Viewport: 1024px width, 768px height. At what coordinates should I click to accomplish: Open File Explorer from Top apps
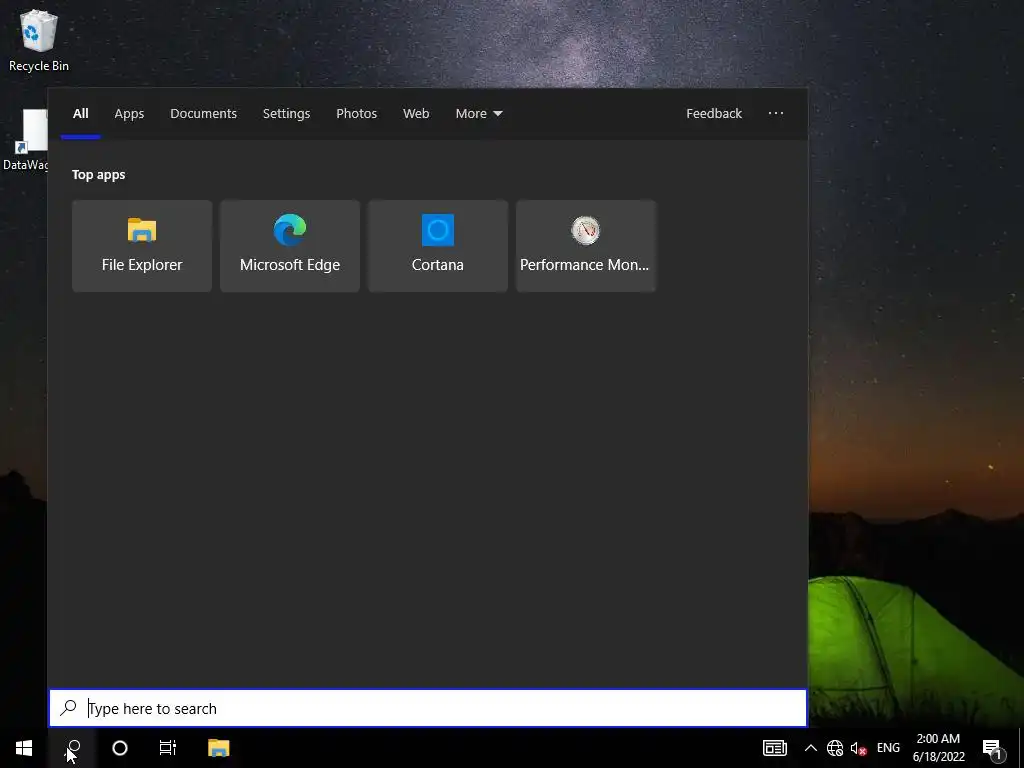142,246
